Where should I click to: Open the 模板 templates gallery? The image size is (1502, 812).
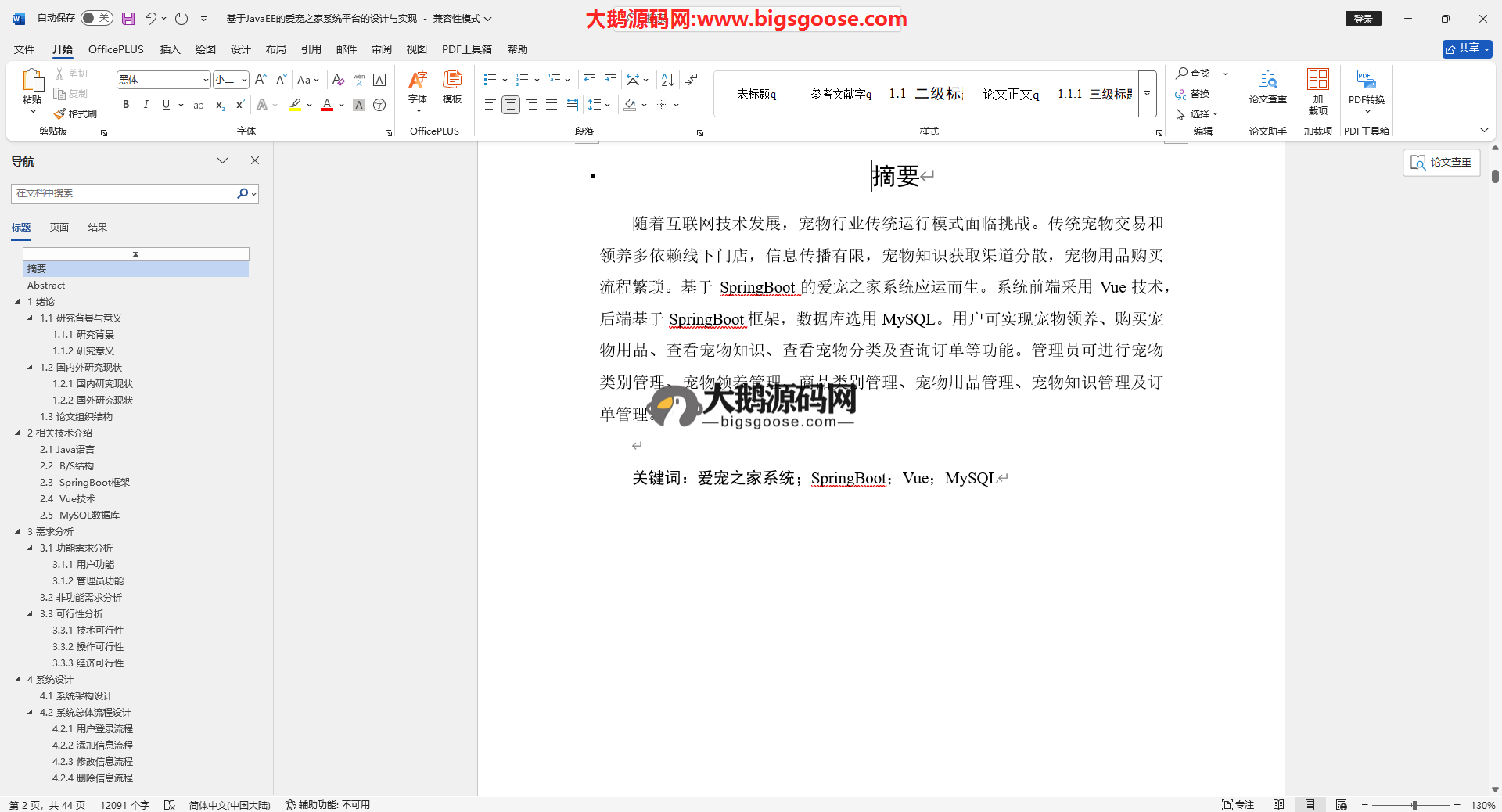pyautogui.click(x=452, y=86)
